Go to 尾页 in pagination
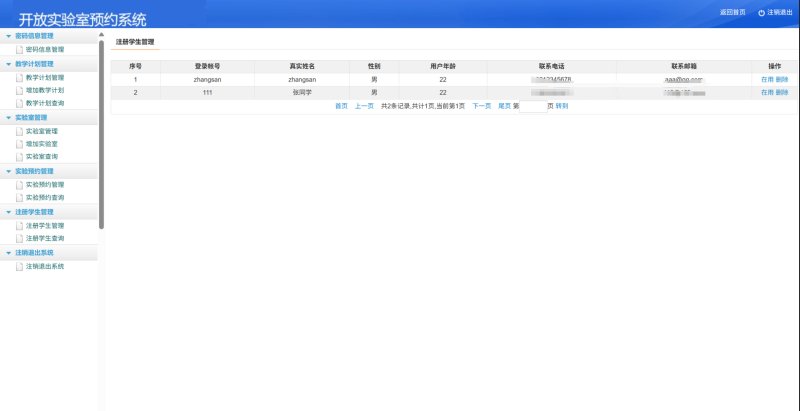The image size is (800, 411). click(504, 106)
